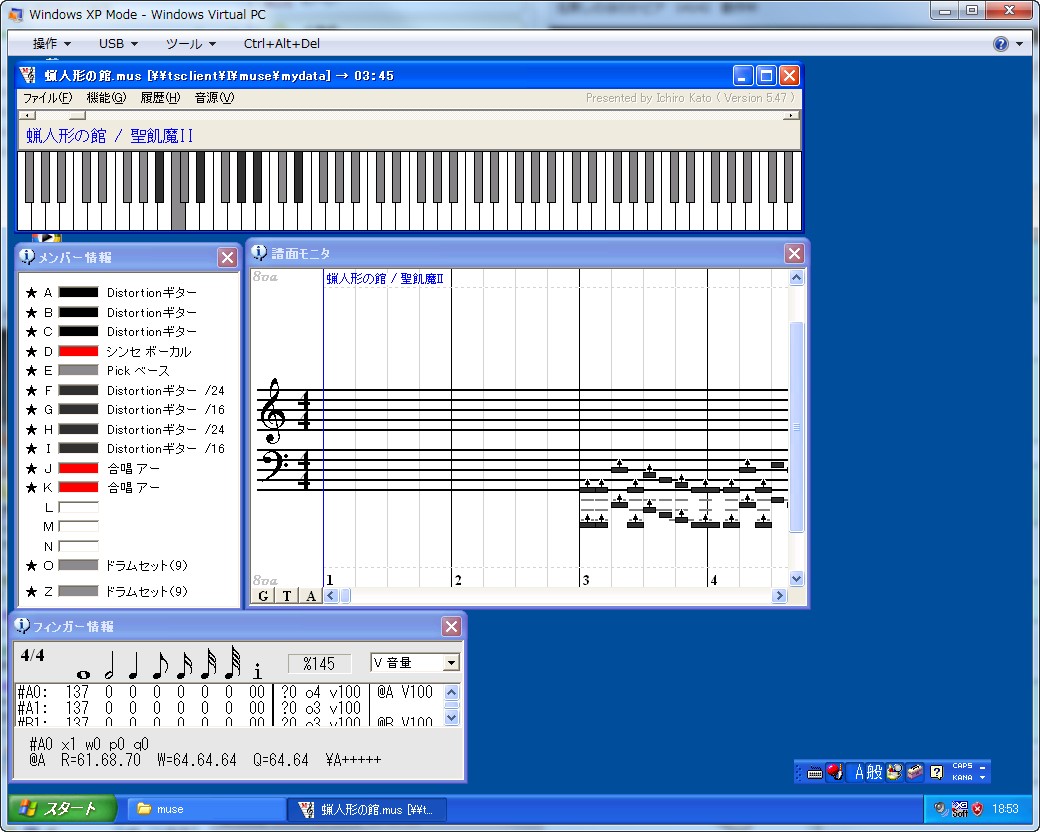The height and width of the screenshot is (832, 1040).
Task: Open the 音源(V) menu
Action: tap(213, 98)
